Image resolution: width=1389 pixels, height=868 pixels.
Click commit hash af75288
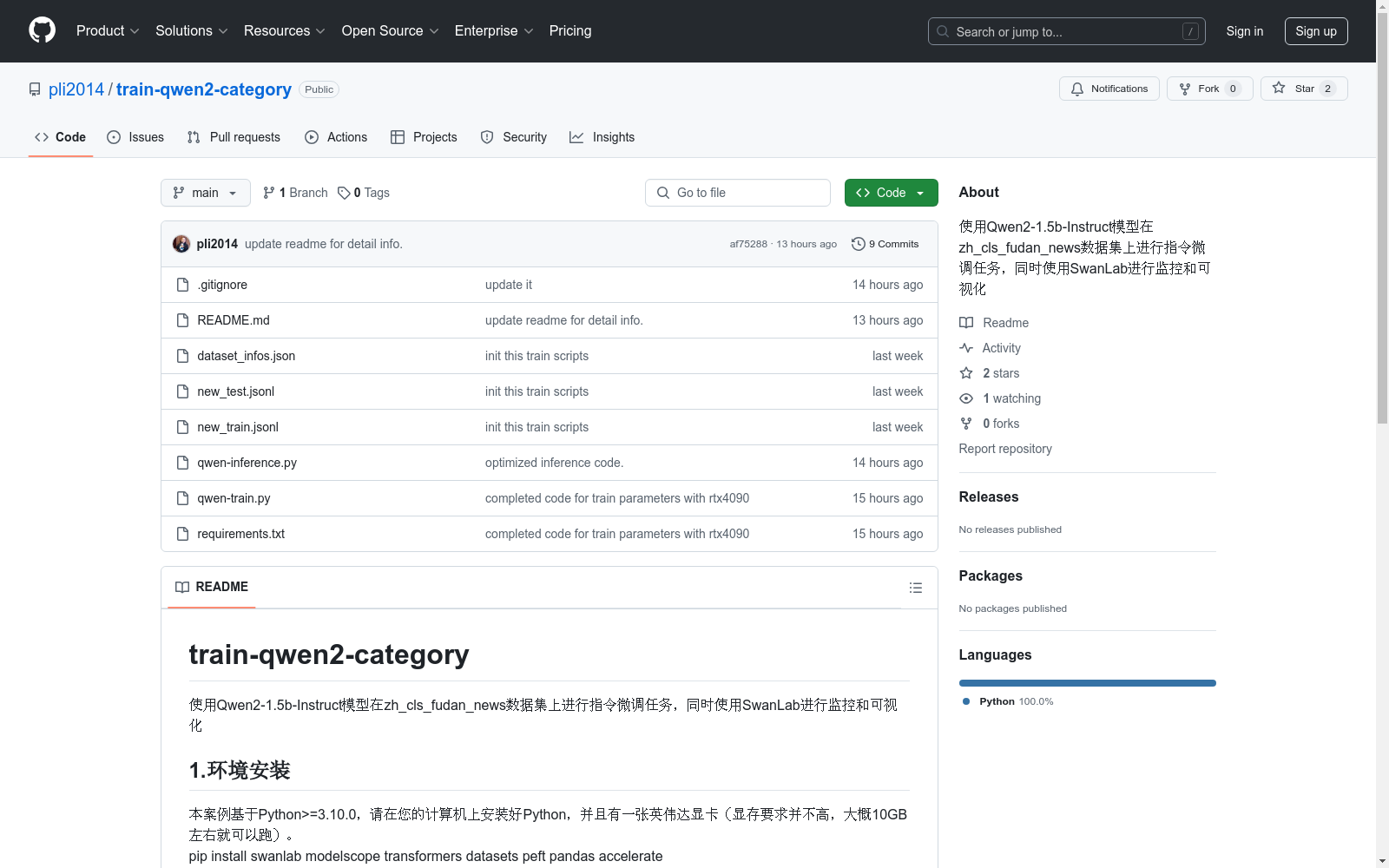tap(748, 244)
